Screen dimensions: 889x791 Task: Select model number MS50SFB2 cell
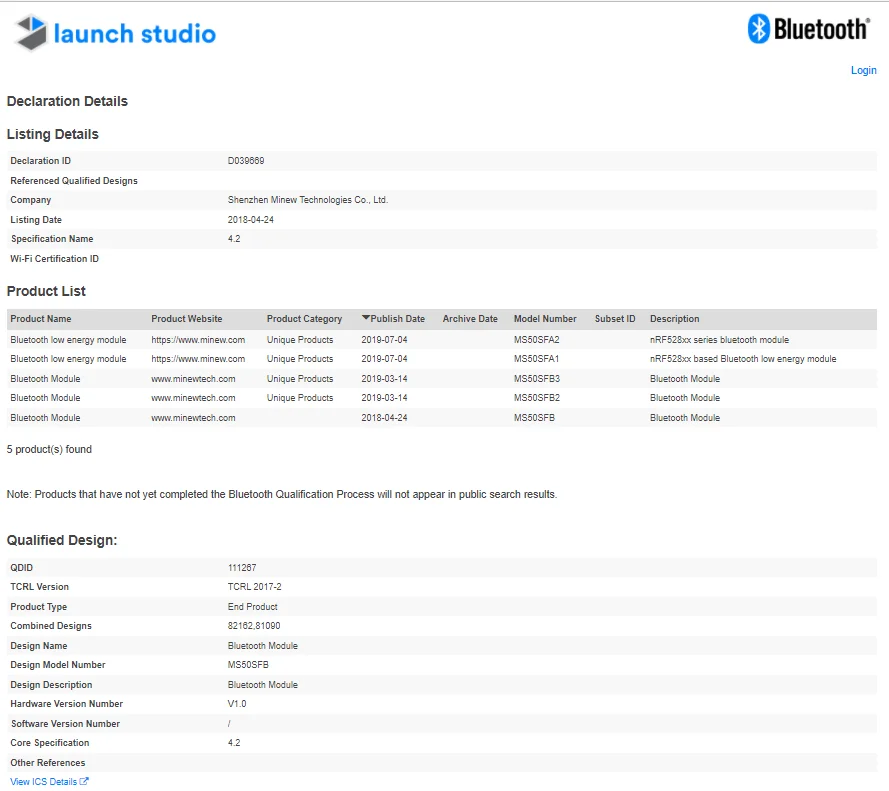tap(537, 398)
